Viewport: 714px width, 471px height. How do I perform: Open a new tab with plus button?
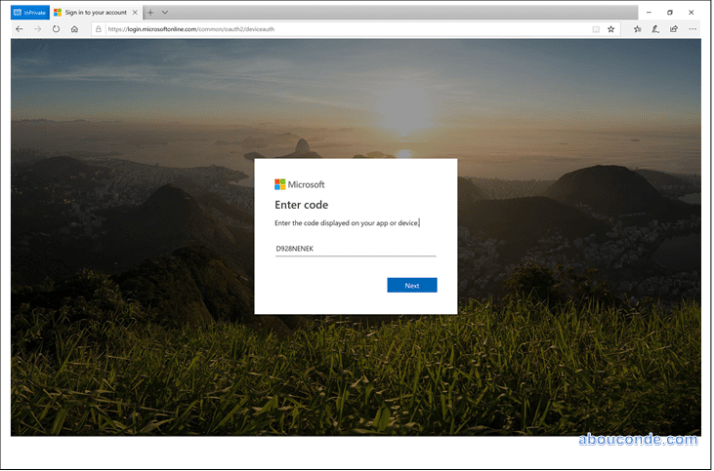[x=150, y=12]
